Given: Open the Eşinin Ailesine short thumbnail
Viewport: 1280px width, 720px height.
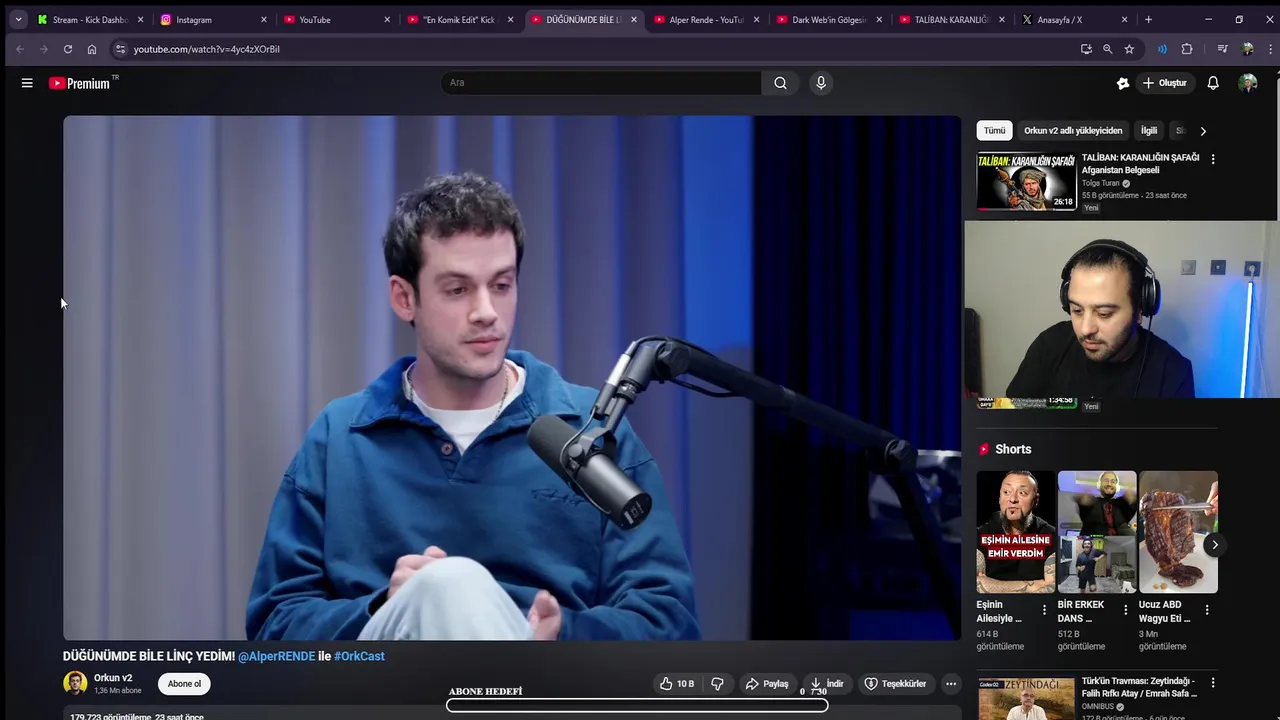Looking at the screenshot, I should click(x=1016, y=532).
